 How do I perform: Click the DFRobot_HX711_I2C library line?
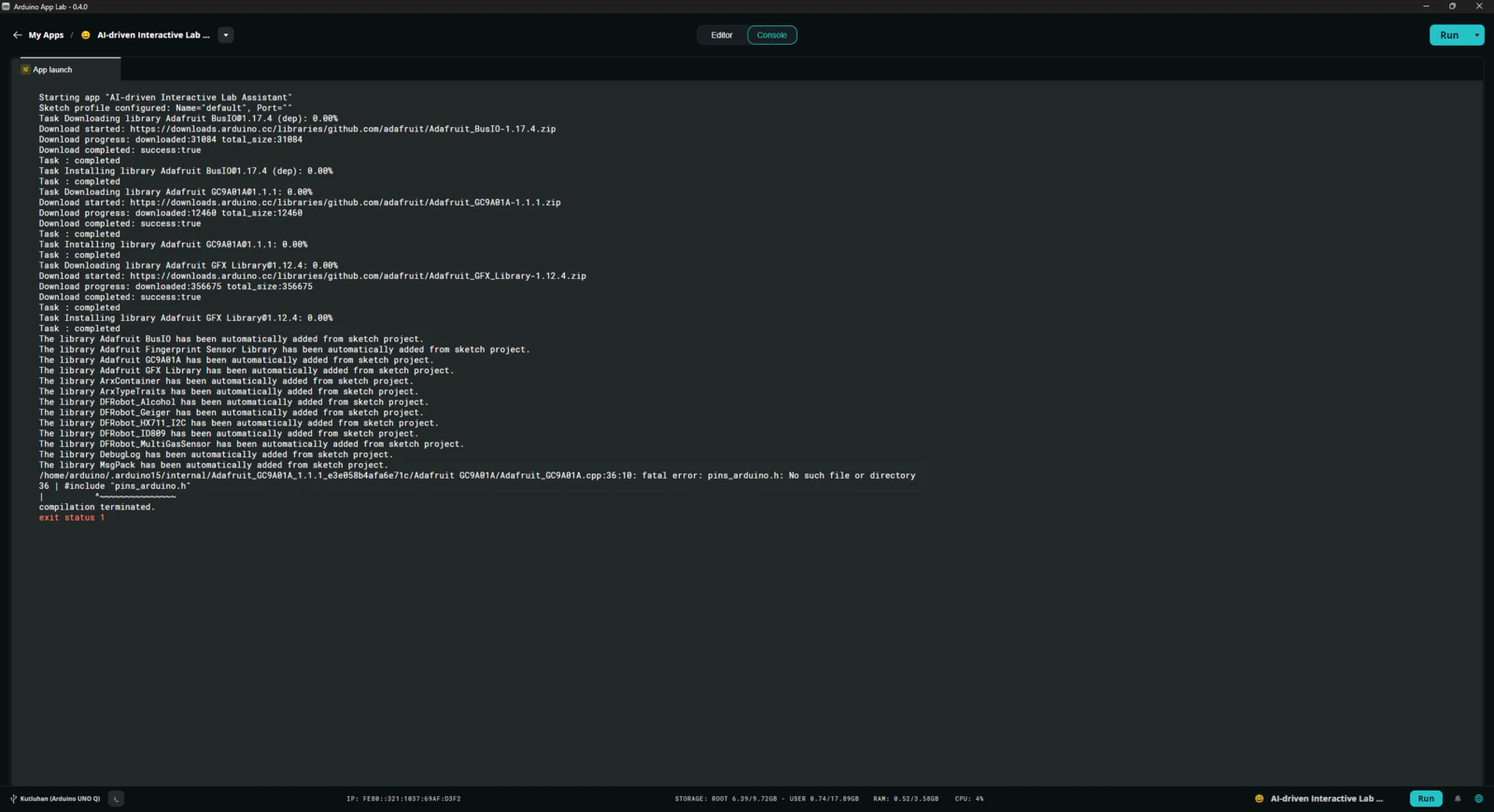(238, 423)
